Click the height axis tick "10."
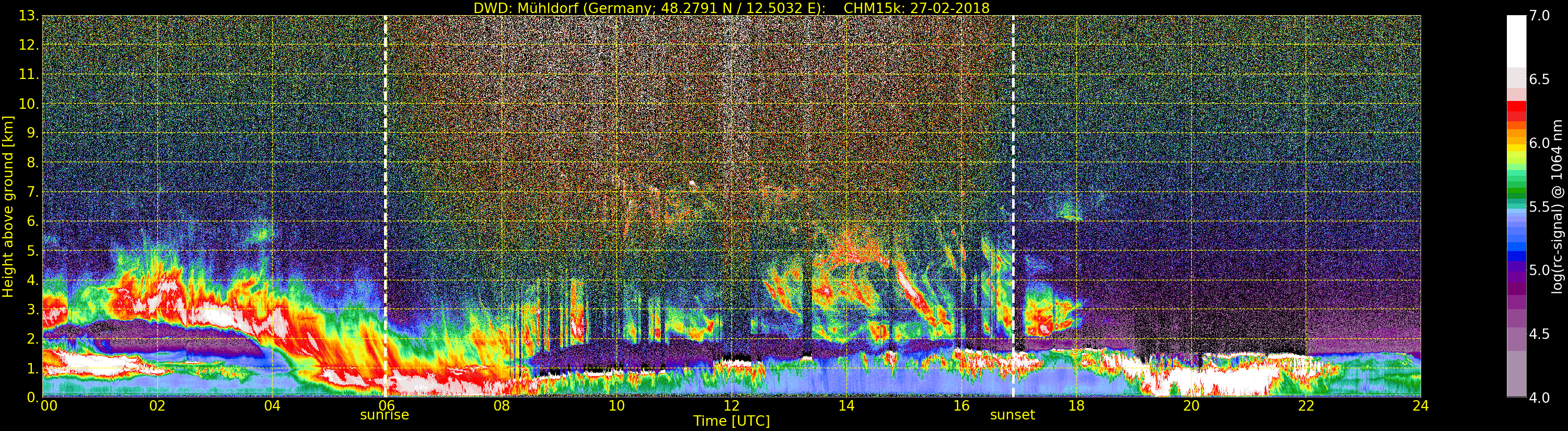1568x431 pixels. pos(29,104)
